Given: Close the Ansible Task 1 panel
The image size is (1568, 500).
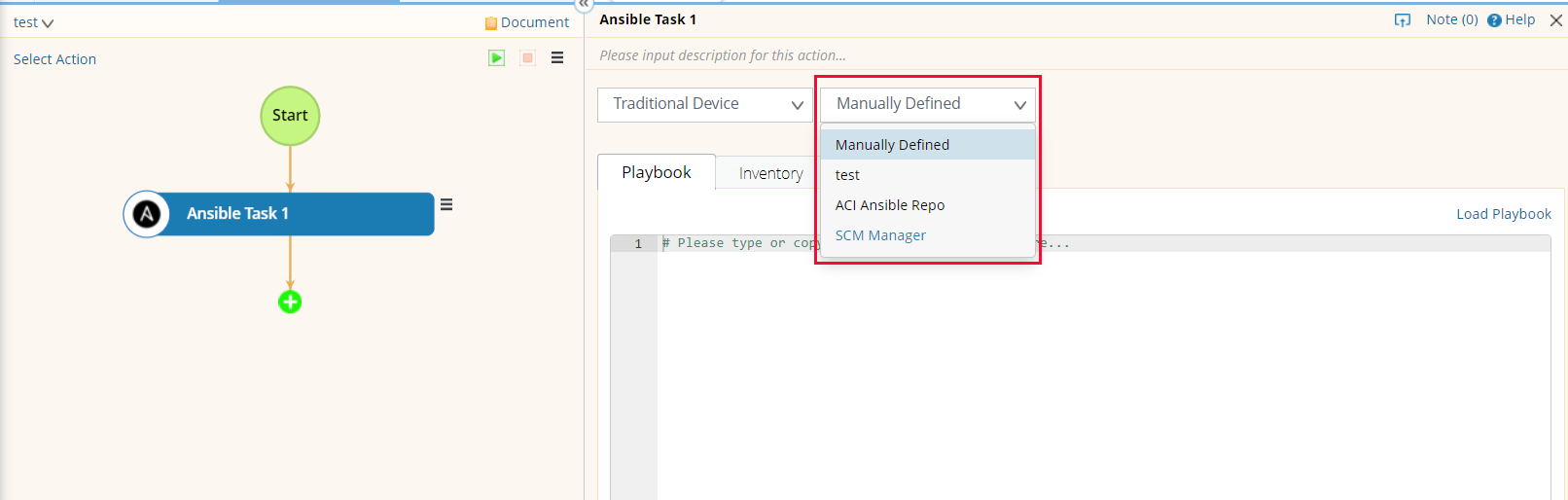Looking at the screenshot, I should pos(1555,20).
